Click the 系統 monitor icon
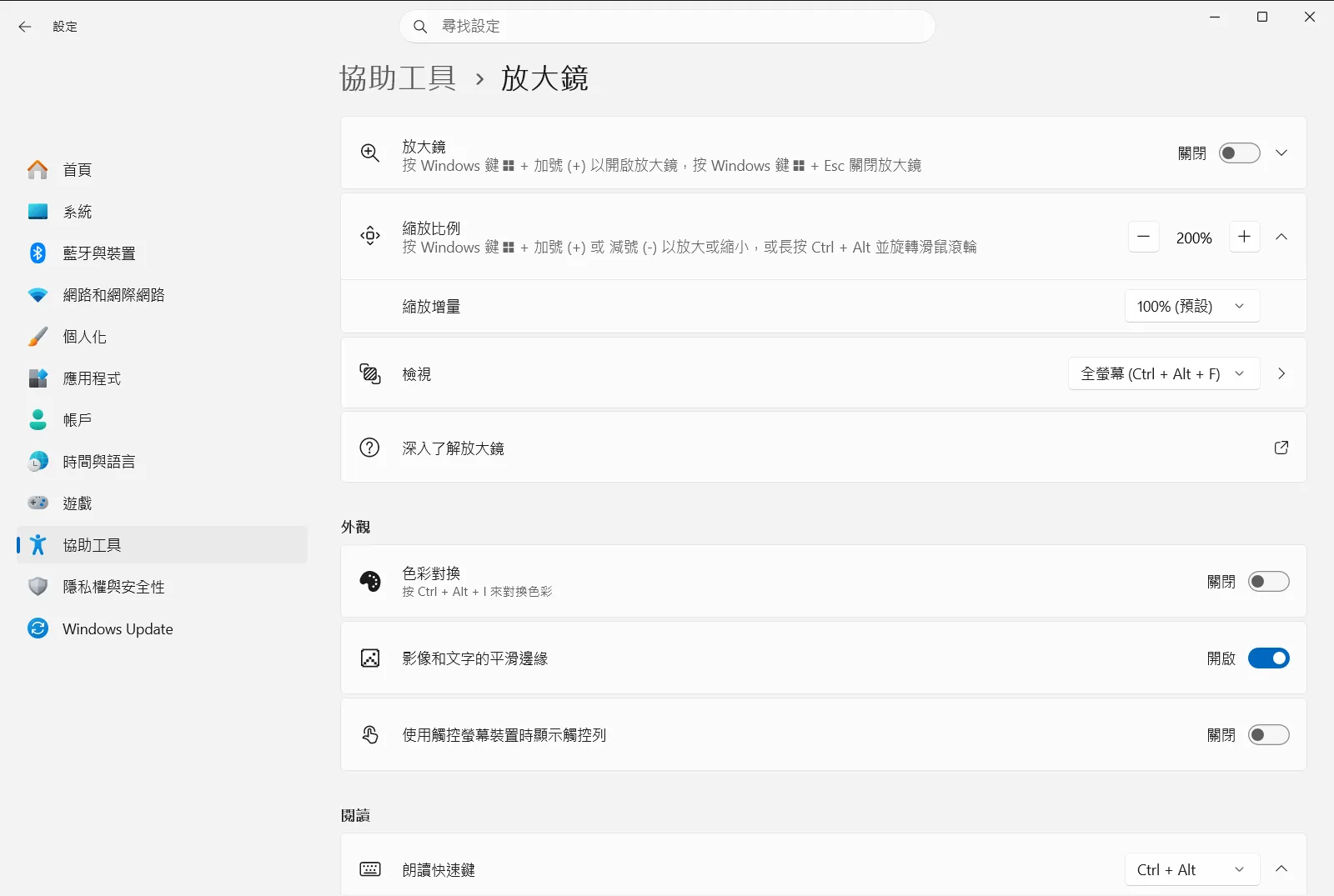 pyautogui.click(x=38, y=212)
